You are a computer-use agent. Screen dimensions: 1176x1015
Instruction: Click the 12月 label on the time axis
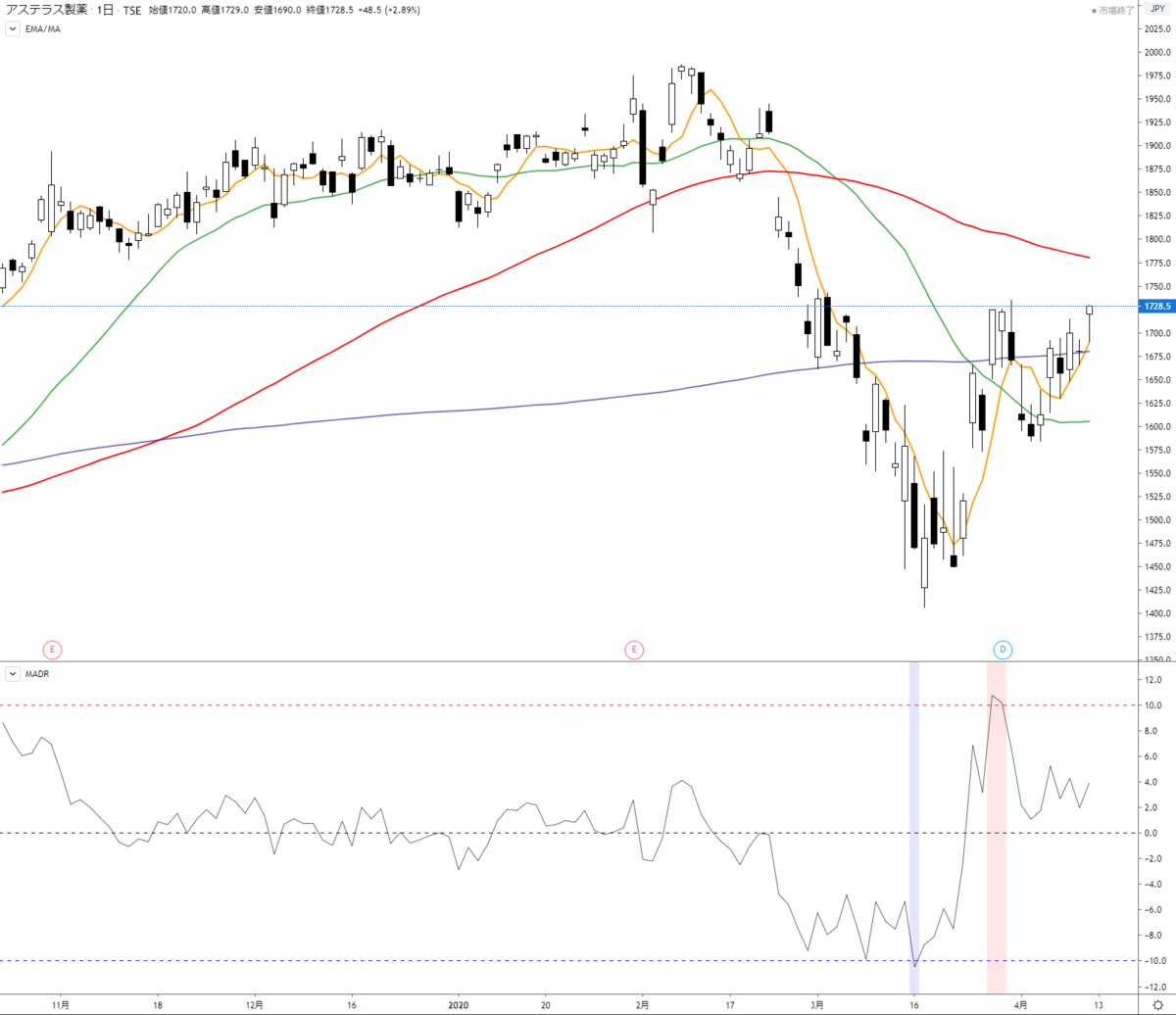(x=254, y=1004)
